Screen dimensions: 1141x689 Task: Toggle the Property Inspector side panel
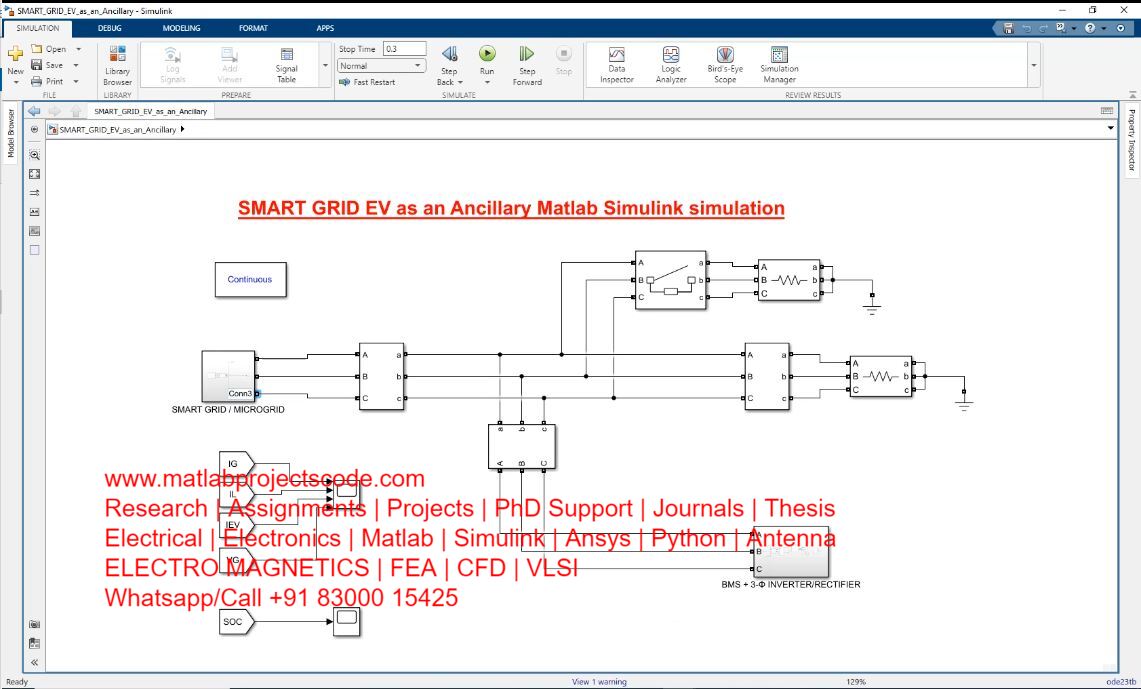click(1132, 140)
